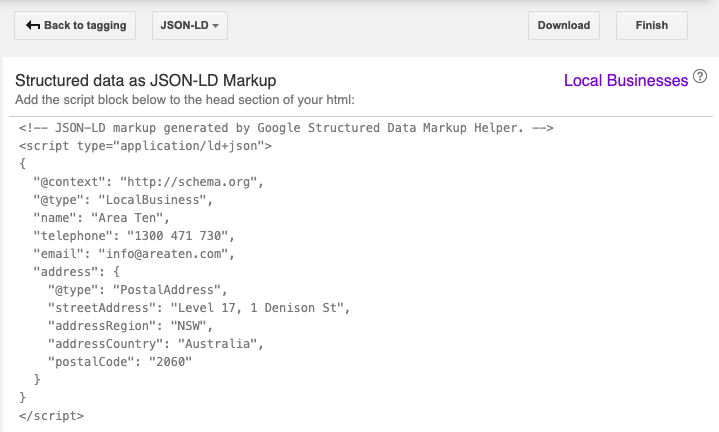The image size is (719, 432).
Task: Click the LocalBusiness @type line
Action: pyautogui.click(x=137, y=200)
